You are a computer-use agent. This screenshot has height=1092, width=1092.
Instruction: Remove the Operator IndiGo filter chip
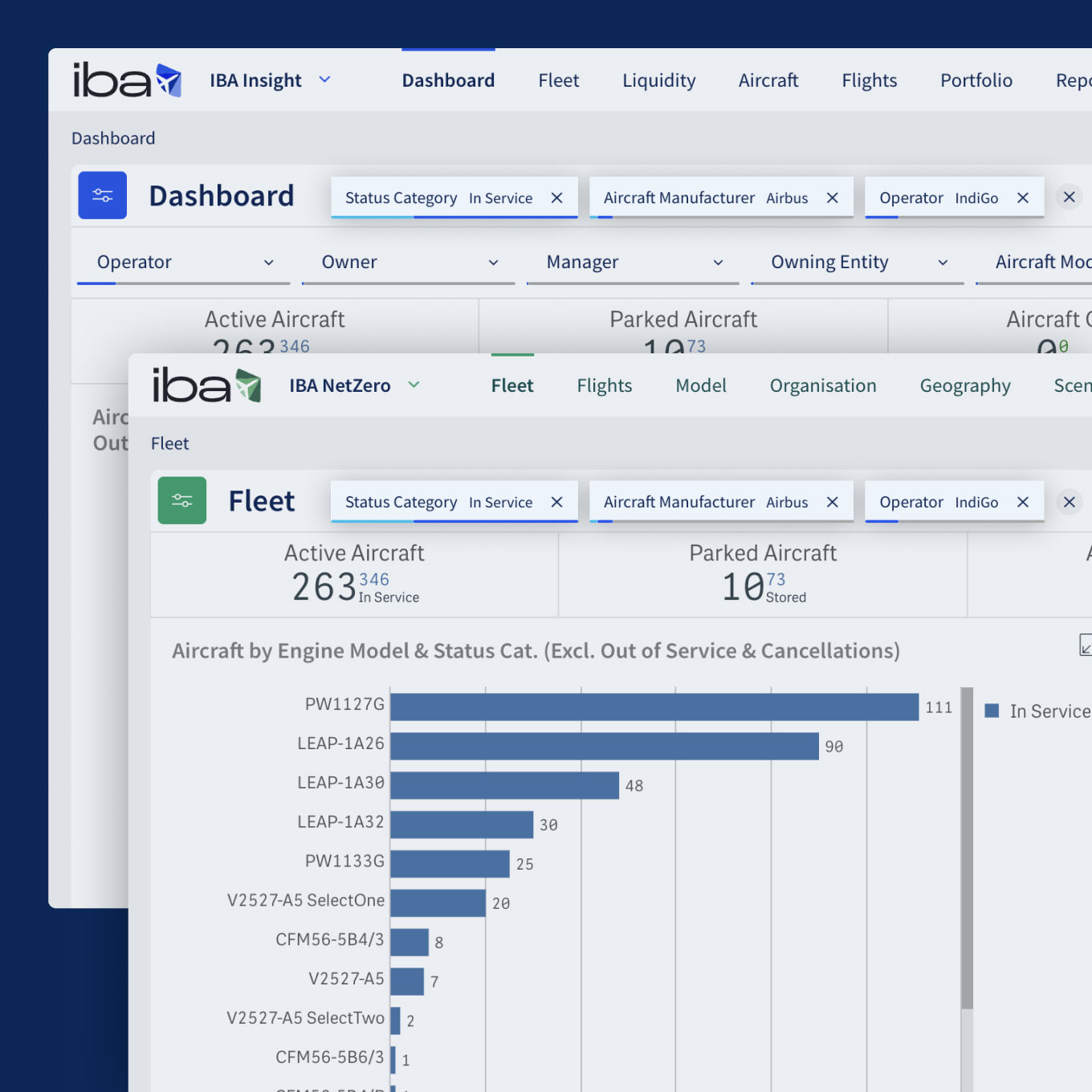click(x=1022, y=502)
